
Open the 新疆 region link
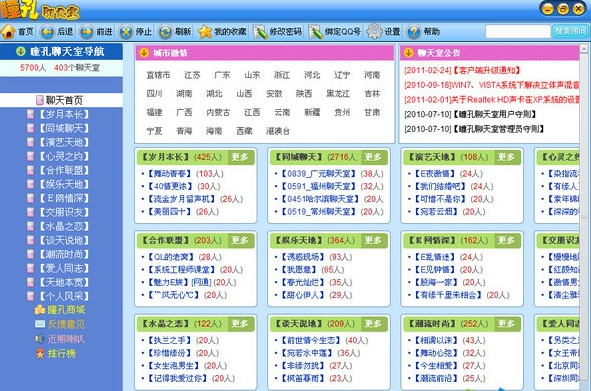pyautogui.click(x=312, y=112)
